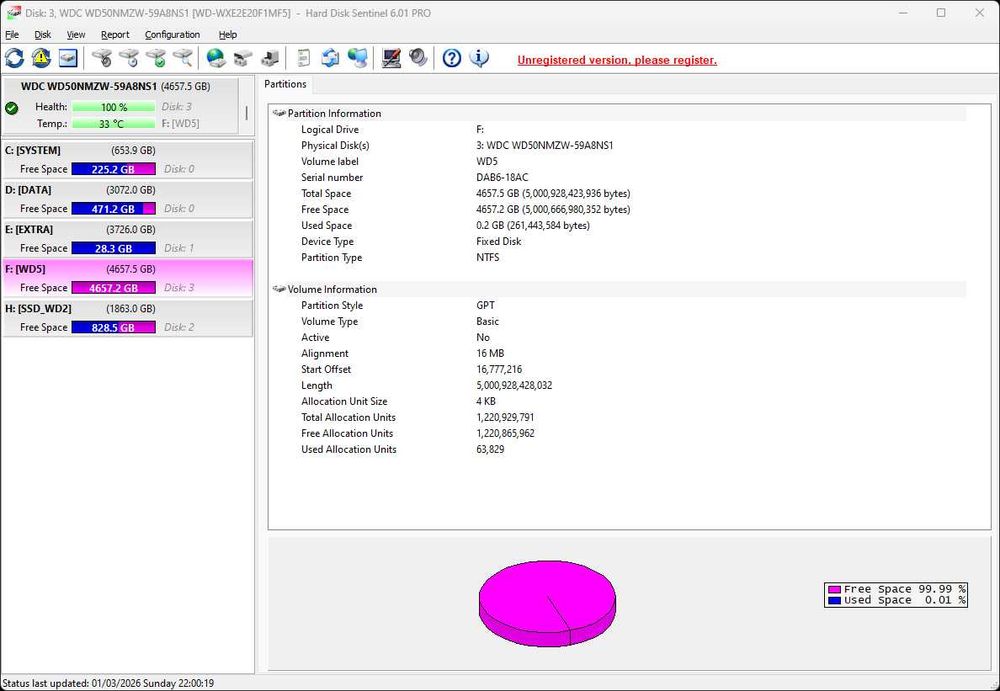Click the Partition Information section header
This screenshot has height=691, width=1000.
pos(619,113)
